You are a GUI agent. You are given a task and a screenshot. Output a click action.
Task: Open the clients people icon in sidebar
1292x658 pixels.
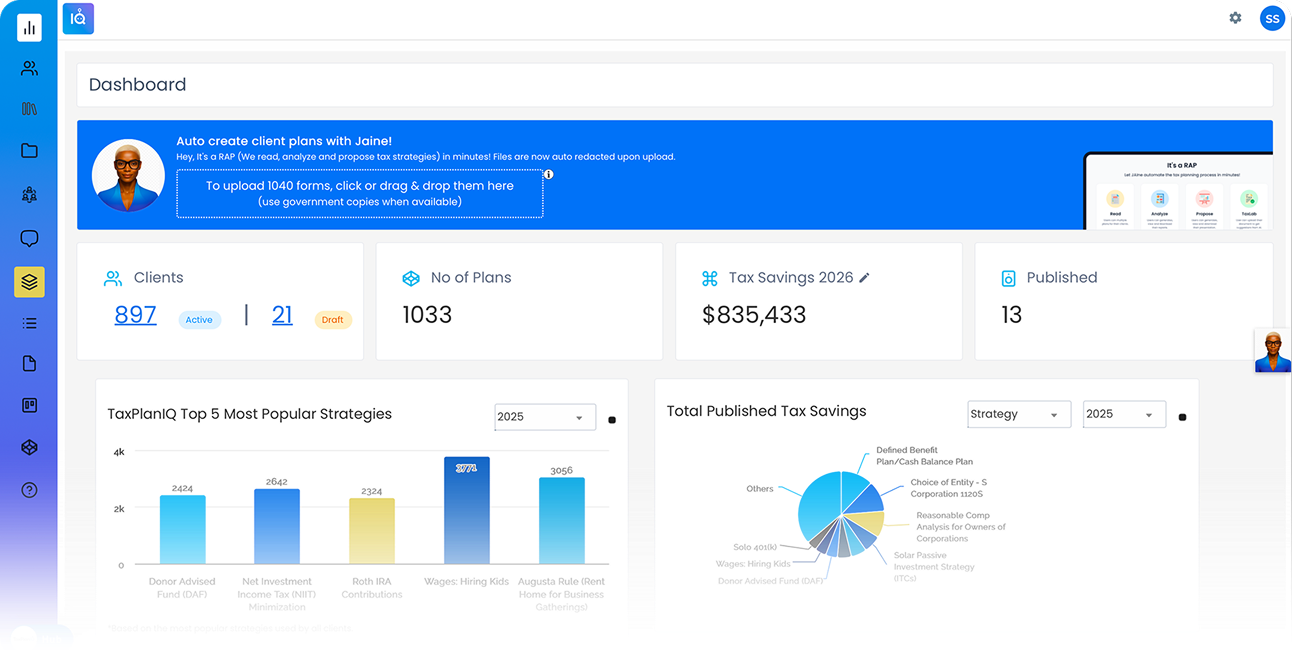pyautogui.click(x=29, y=69)
